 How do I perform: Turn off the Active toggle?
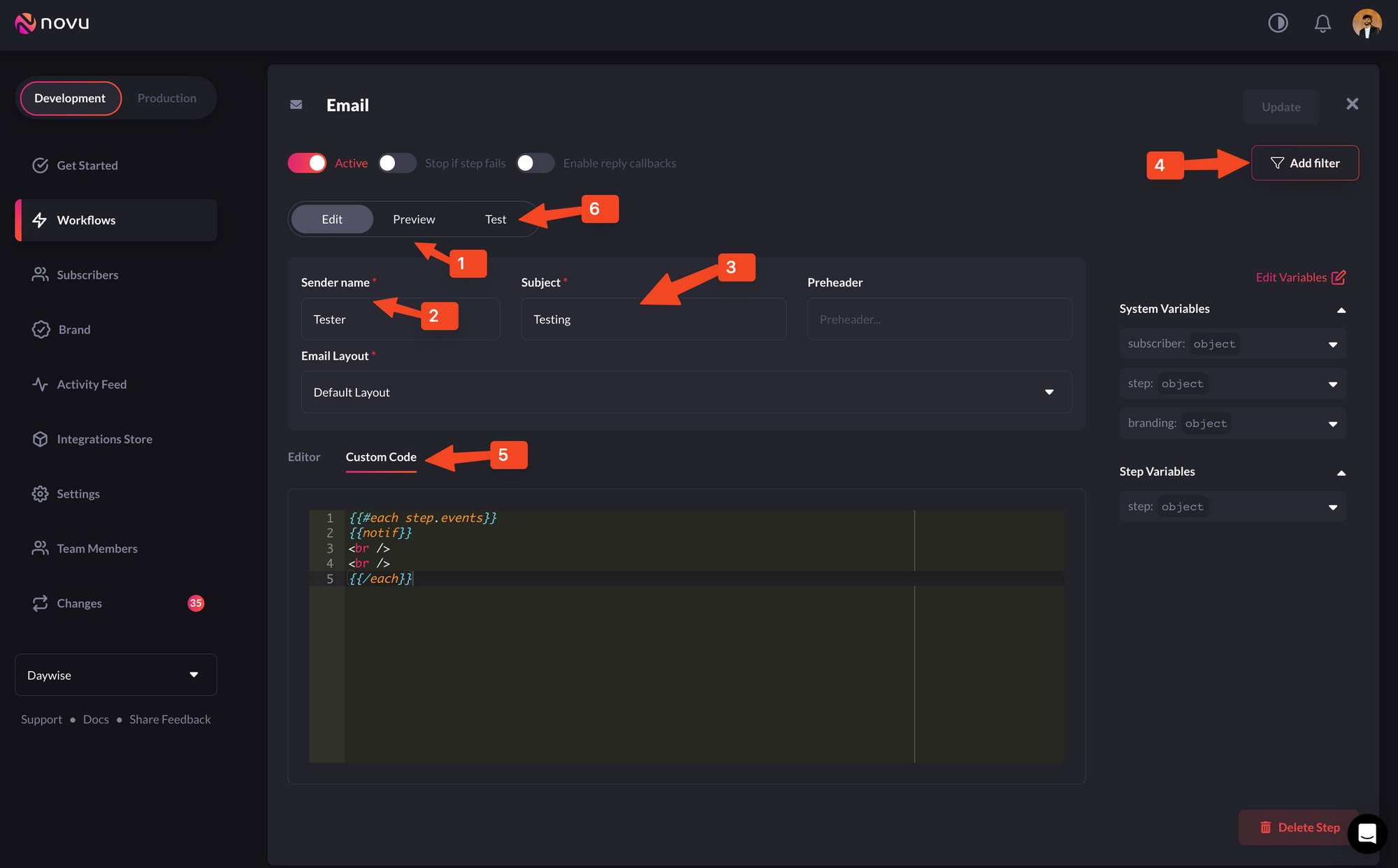[x=308, y=163]
